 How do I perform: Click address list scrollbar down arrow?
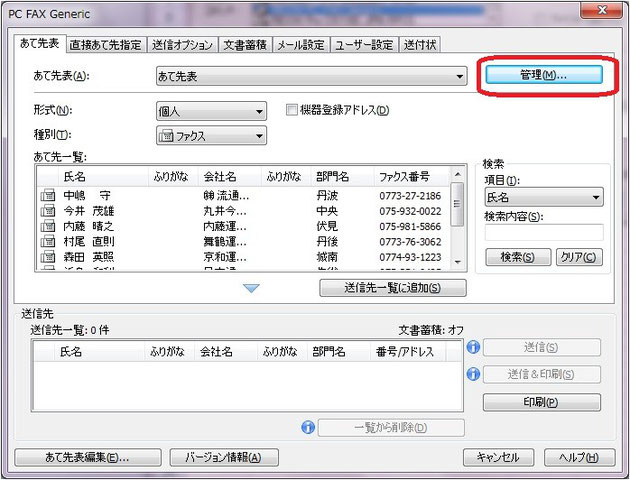tap(457, 262)
